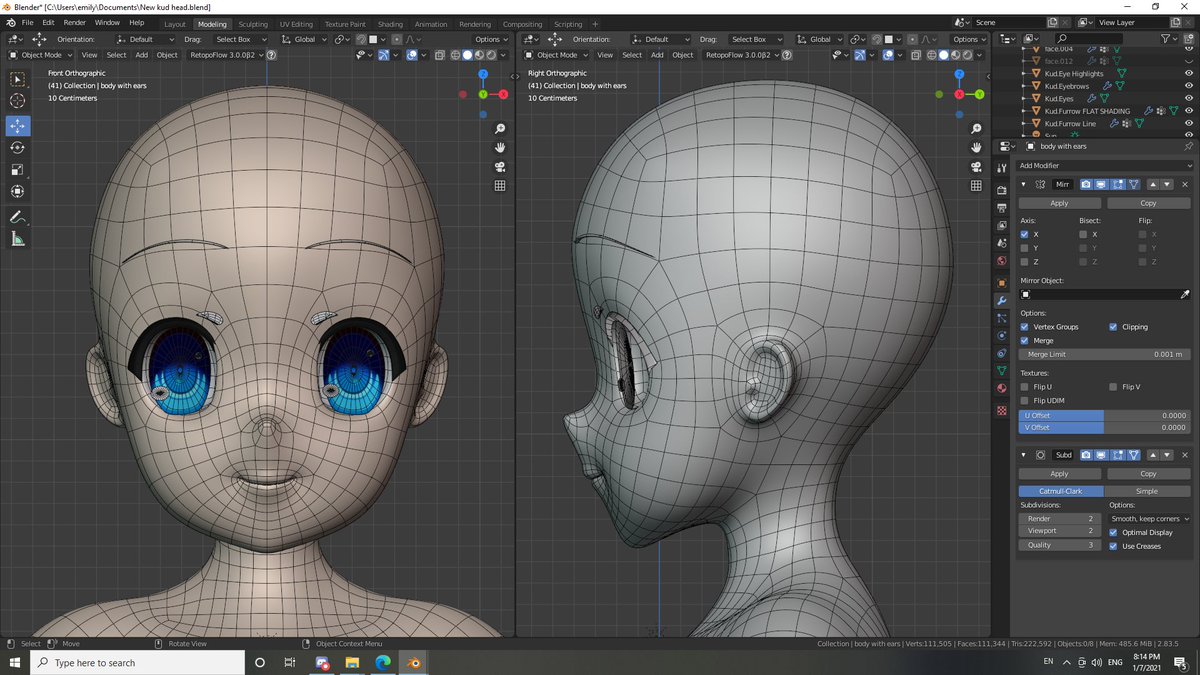Open the Render menu

[74, 22]
